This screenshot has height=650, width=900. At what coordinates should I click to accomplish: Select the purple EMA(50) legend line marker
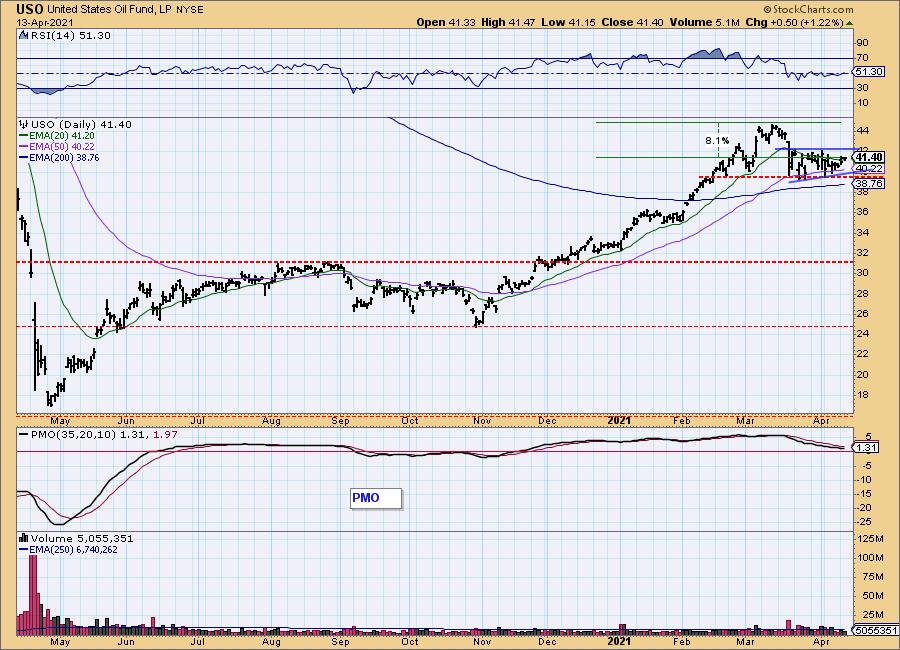click(24, 146)
